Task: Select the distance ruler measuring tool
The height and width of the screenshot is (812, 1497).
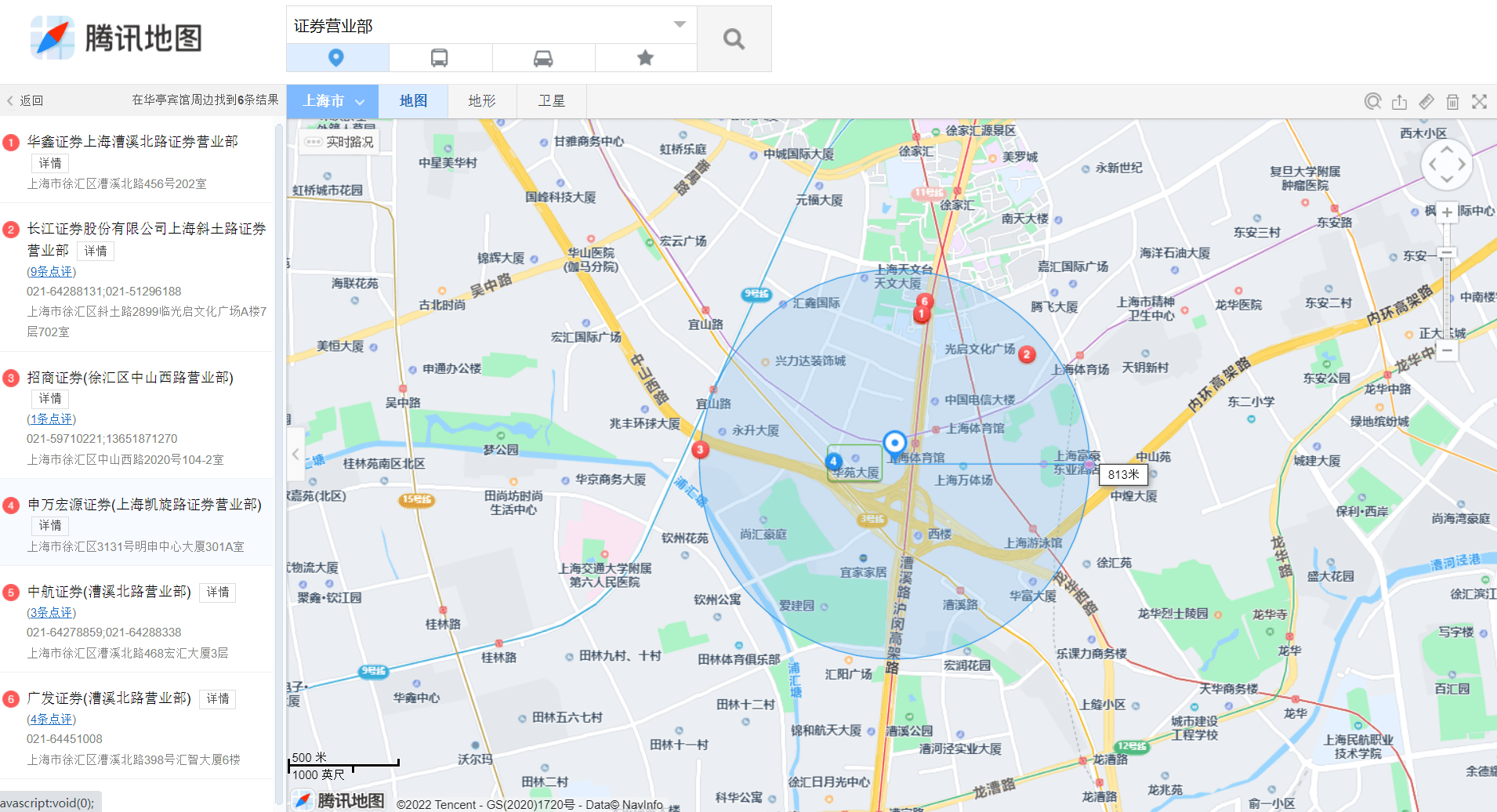Action: (x=1426, y=102)
